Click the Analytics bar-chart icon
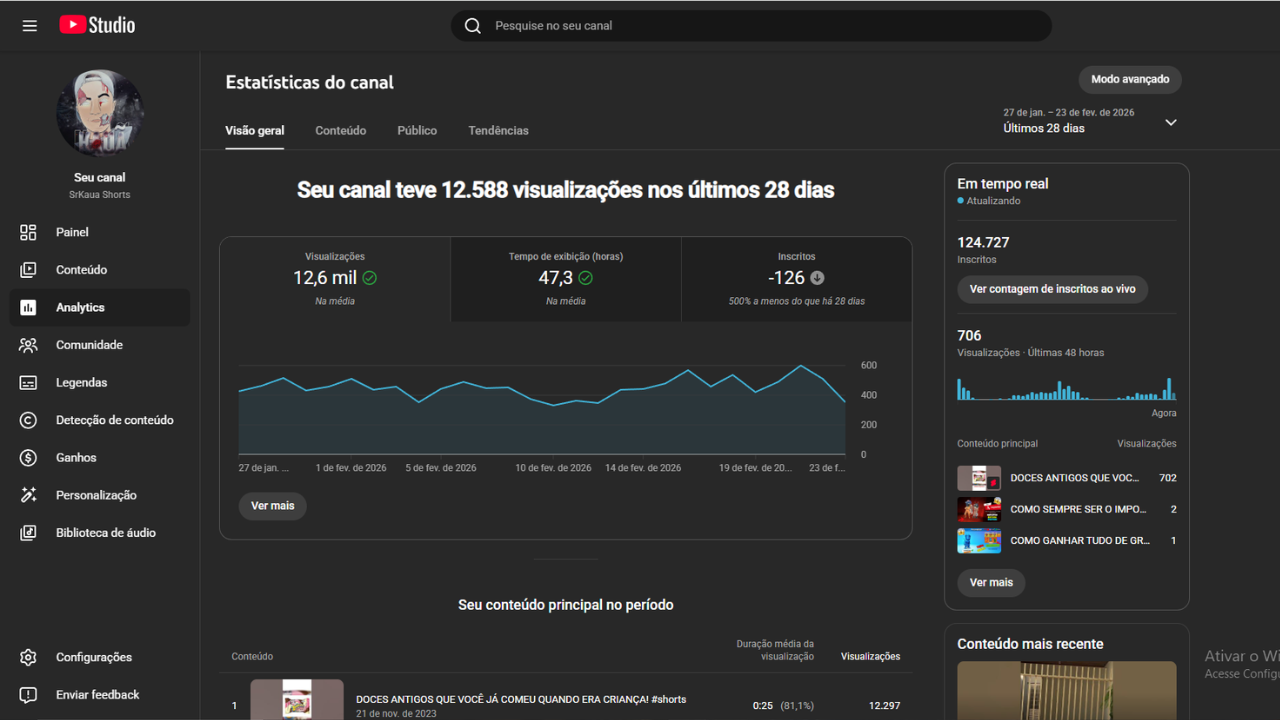This screenshot has width=1280, height=720. (28, 308)
